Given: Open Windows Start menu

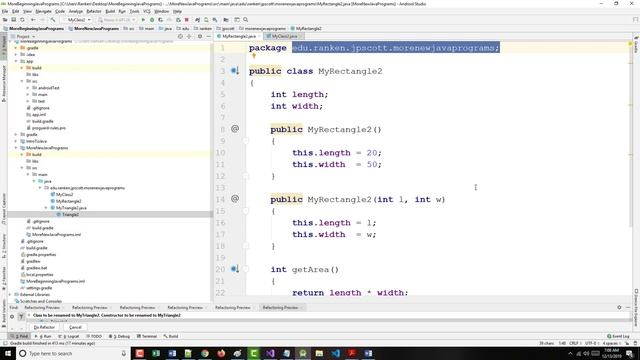Looking at the screenshot, I should click(x=7, y=353).
